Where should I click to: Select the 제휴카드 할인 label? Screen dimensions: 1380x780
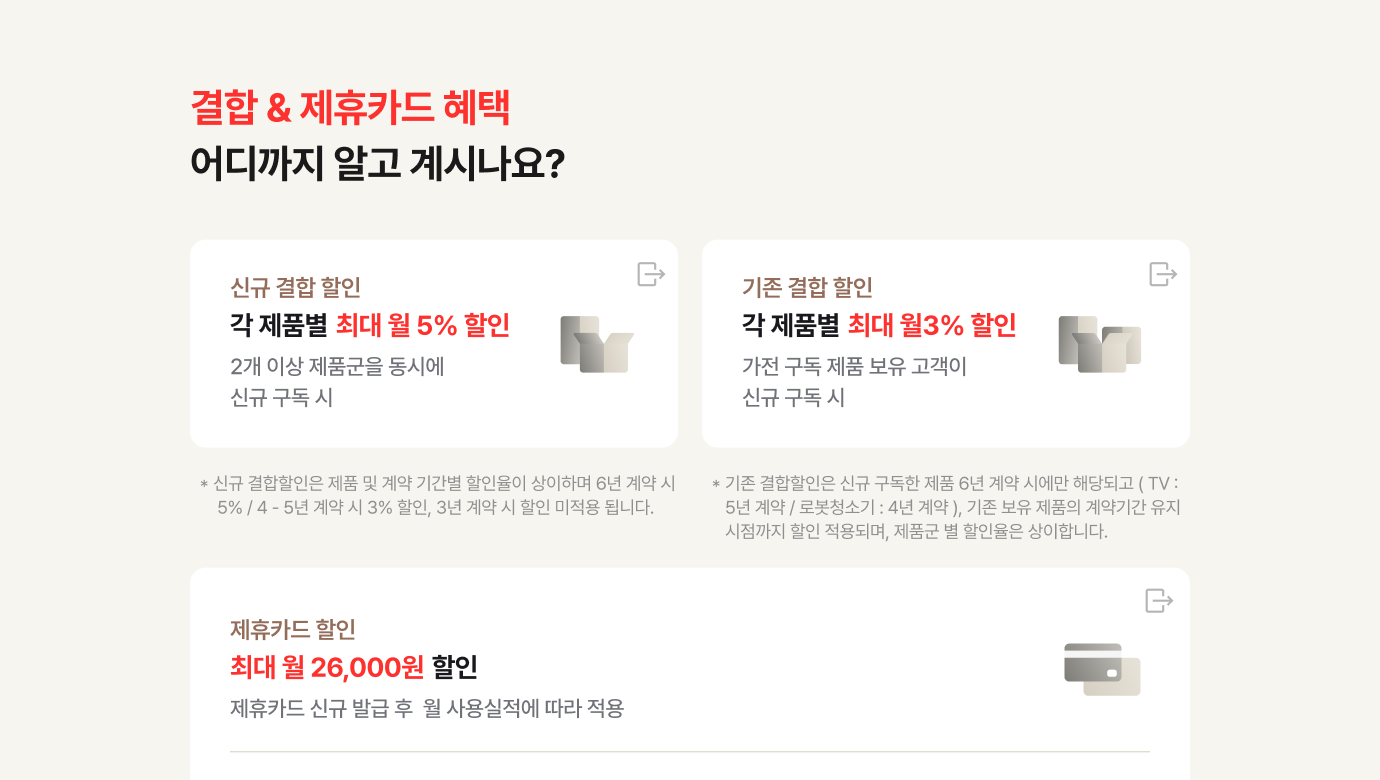(293, 630)
